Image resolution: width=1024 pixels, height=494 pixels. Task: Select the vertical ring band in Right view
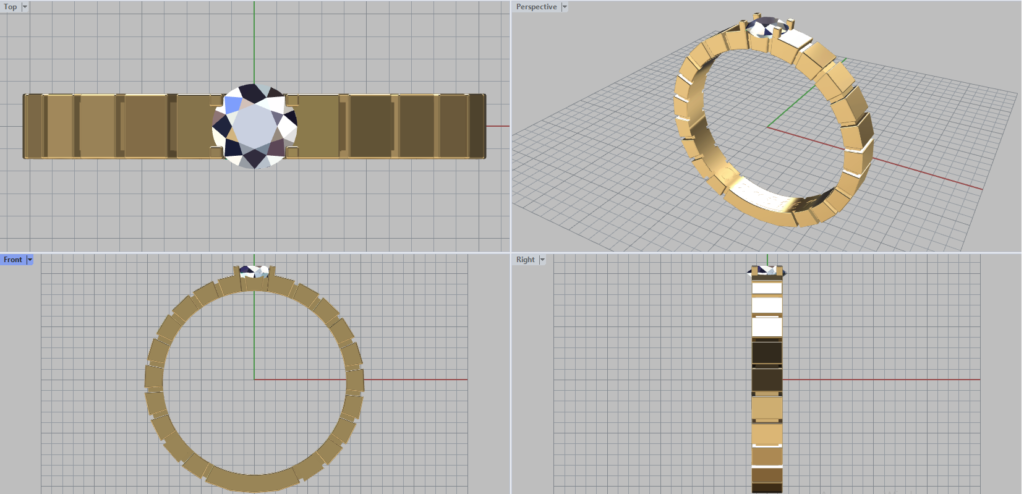[x=767, y=400]
